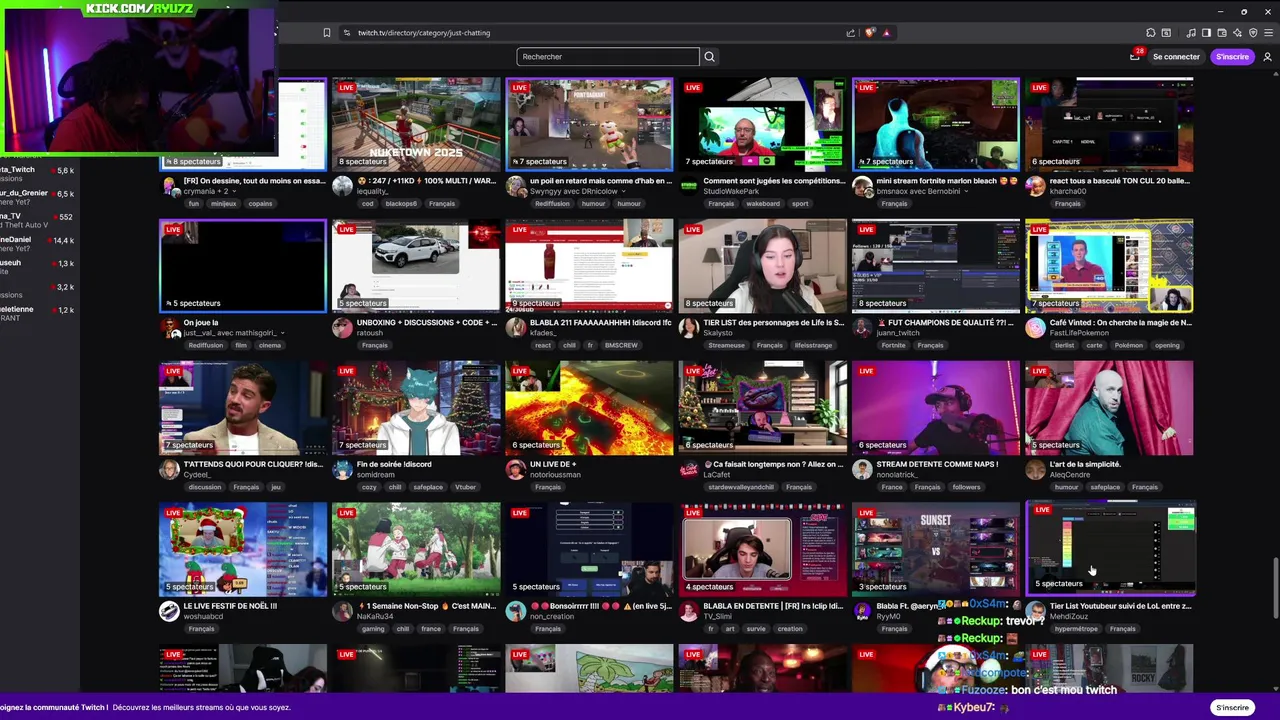Image resolution: width=1280 pixels, height=720 pixels.
Task: Open the red curtain AleqCendre stream thumbnail
Action: click(x=1109, y=408)
